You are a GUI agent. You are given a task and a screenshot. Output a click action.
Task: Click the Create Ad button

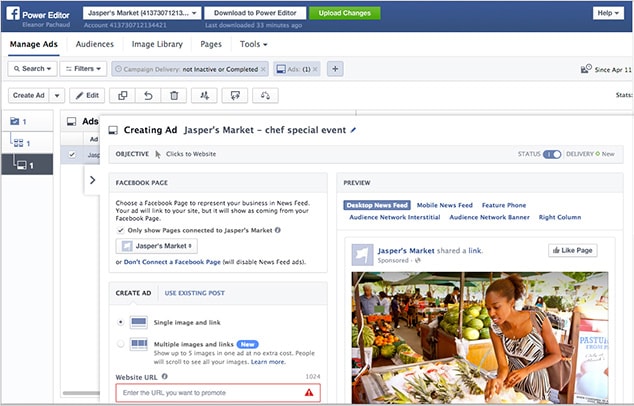pyautogui.click(x=29, y=95)
